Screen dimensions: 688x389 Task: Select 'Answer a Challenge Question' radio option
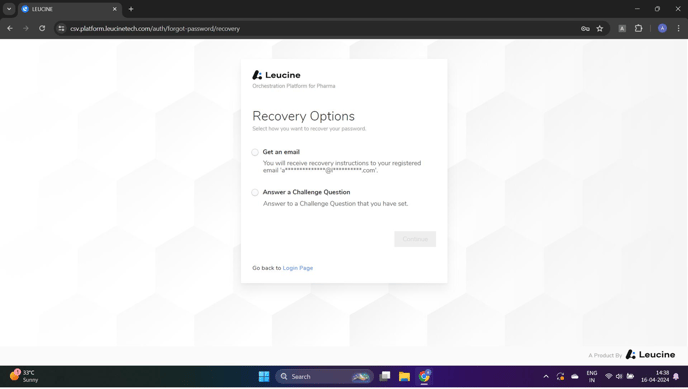(x=255, y=193)
